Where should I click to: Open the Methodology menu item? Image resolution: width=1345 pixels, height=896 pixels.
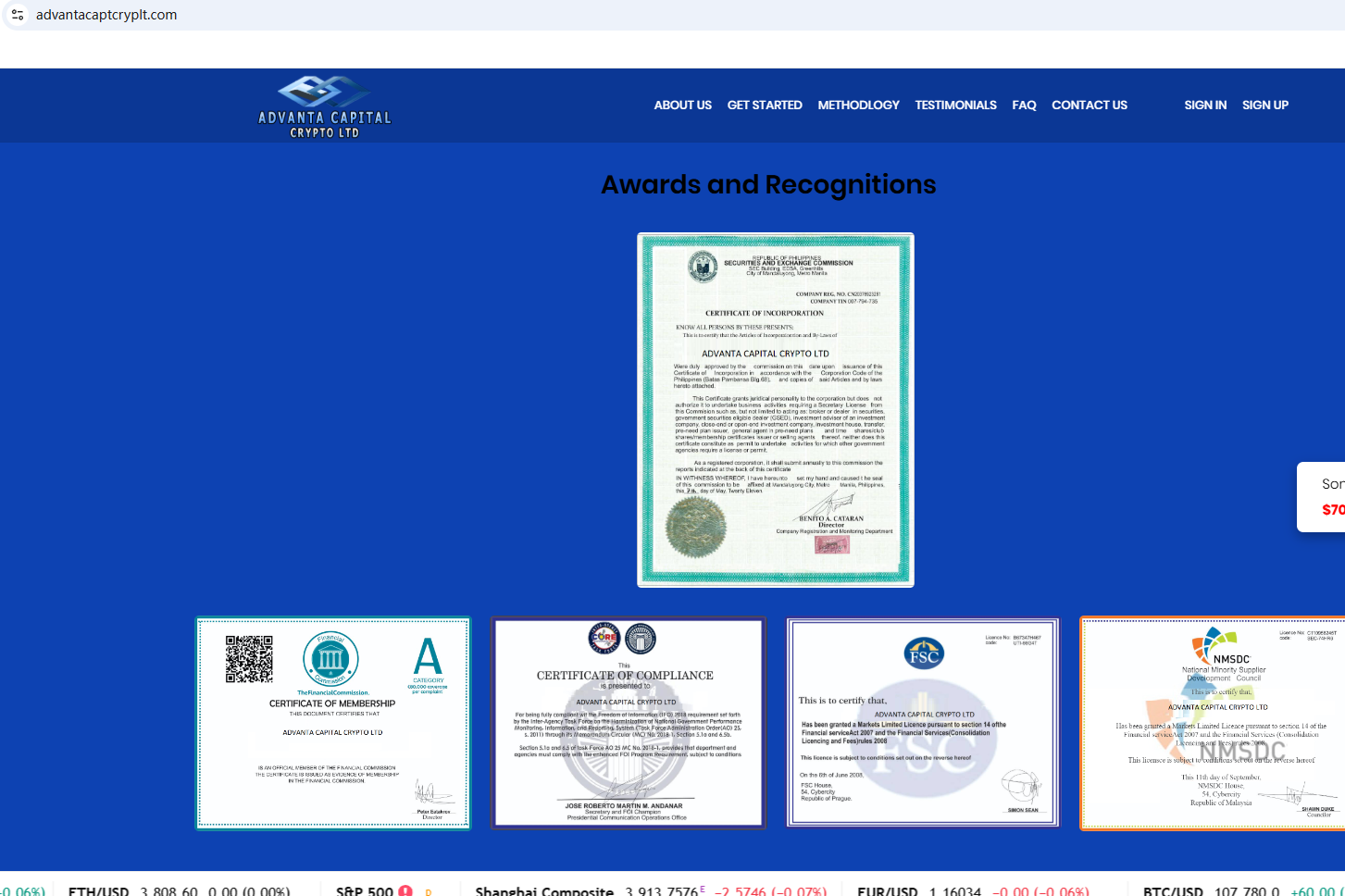click(858, 106)
